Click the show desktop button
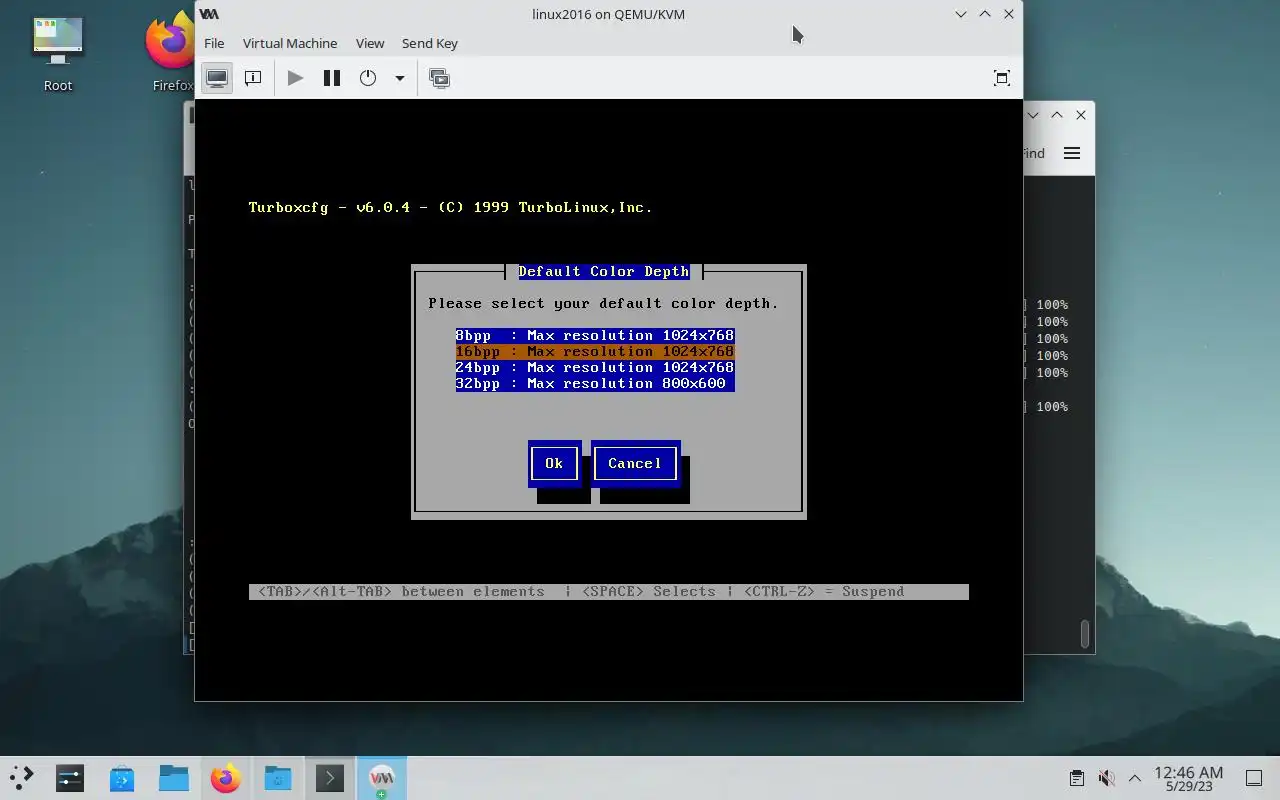Image resolution: width=1280 pixels, height=800 pixels. click(x=1254, y=778)
